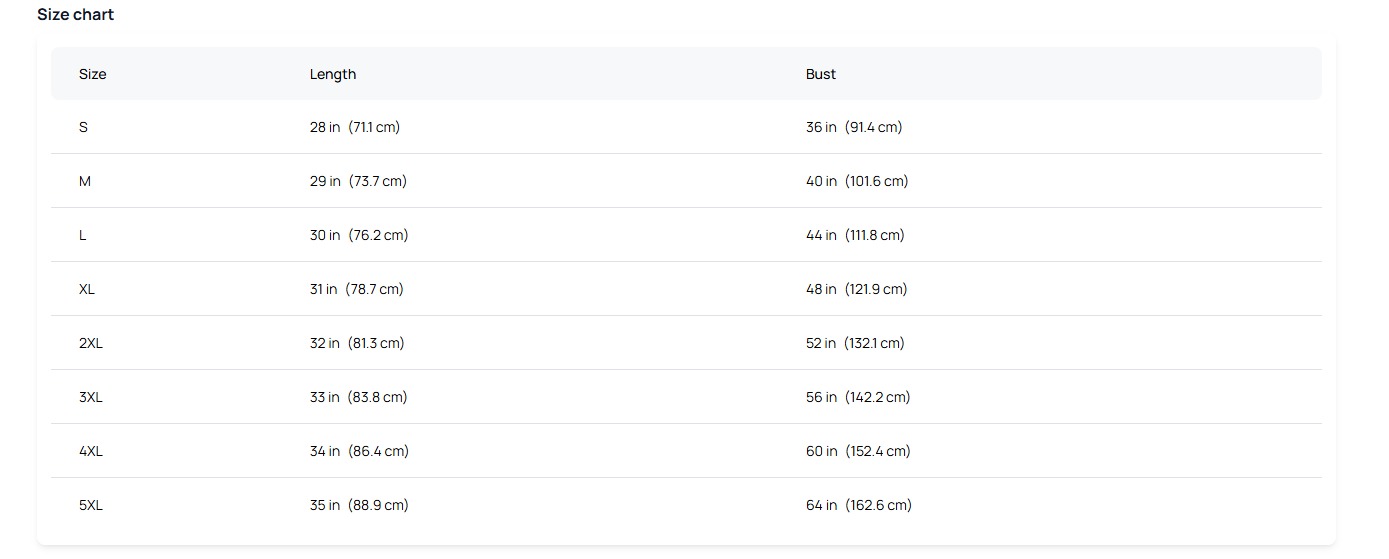This screenshot has width=1389, height=559.
Task: Click the 64 in (162.6 cm) bust value
Action: [859, 505]
